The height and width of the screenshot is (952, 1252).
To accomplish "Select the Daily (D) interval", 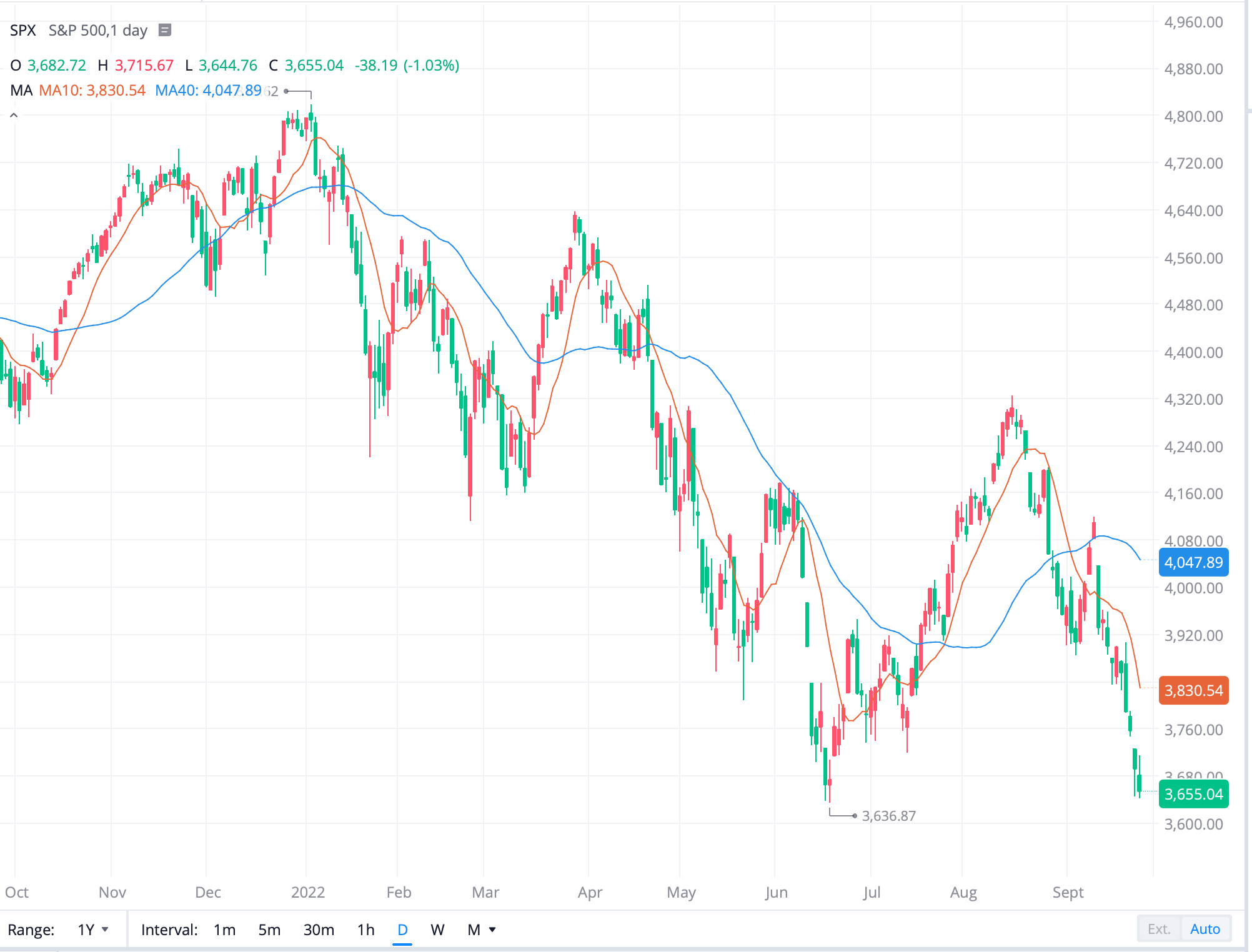I will [x=402, y=930].
